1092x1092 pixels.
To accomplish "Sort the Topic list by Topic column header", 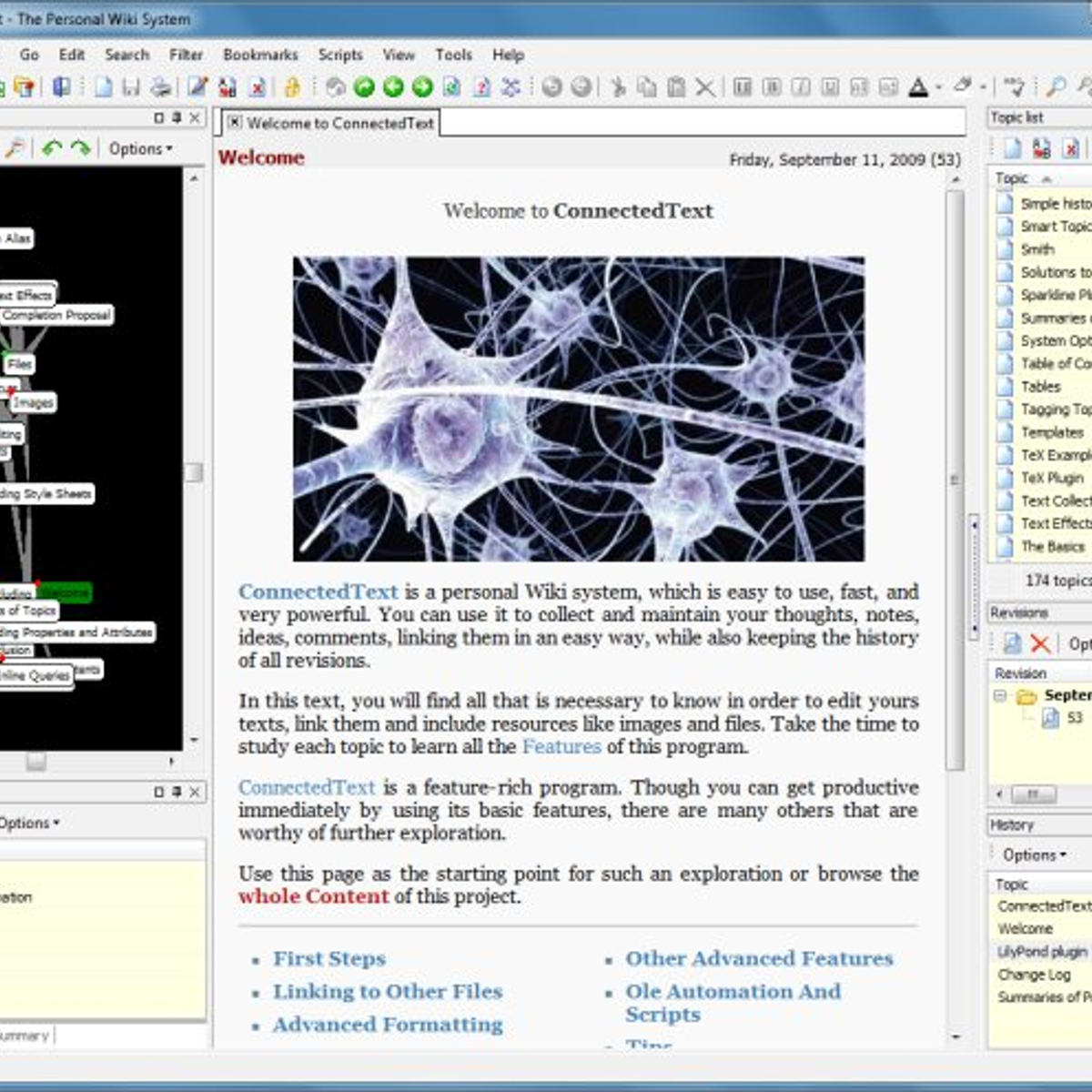I will click(x=1040, y=178).
